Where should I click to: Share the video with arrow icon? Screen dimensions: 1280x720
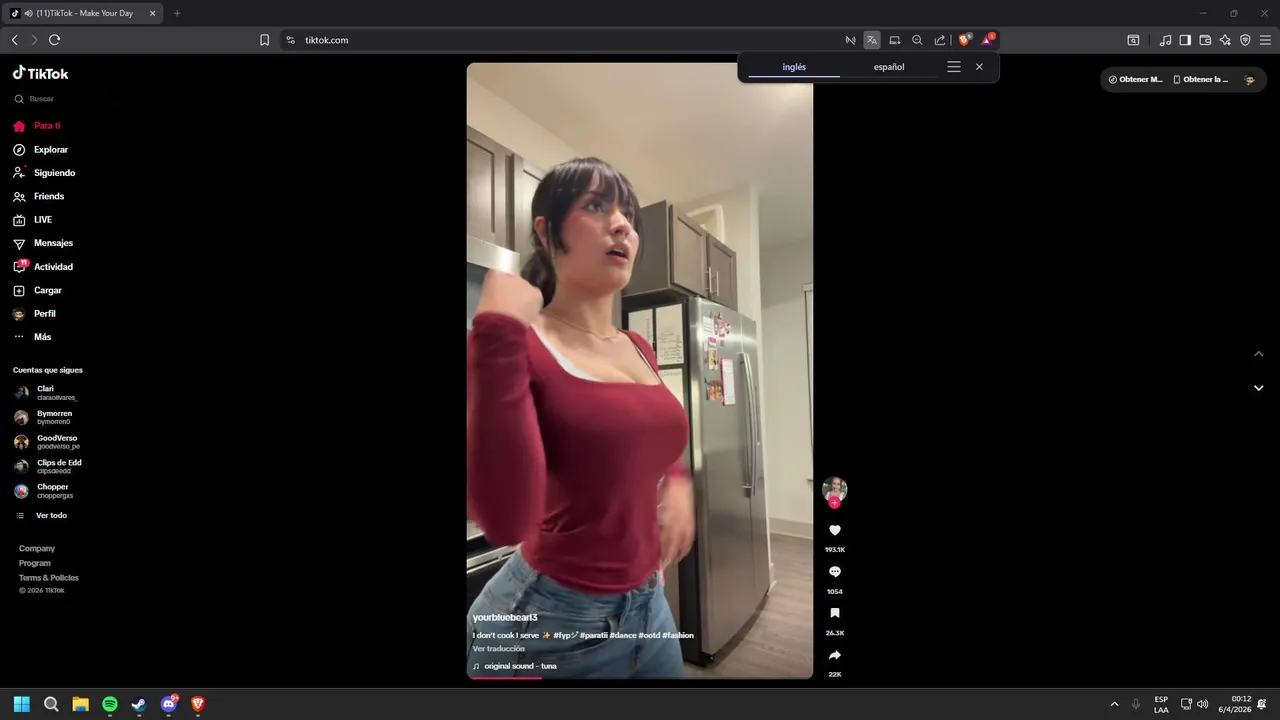point(835,656)
